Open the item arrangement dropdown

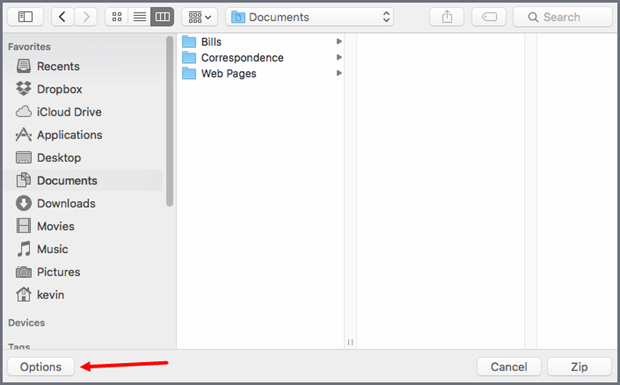click(x=200, y=17)
